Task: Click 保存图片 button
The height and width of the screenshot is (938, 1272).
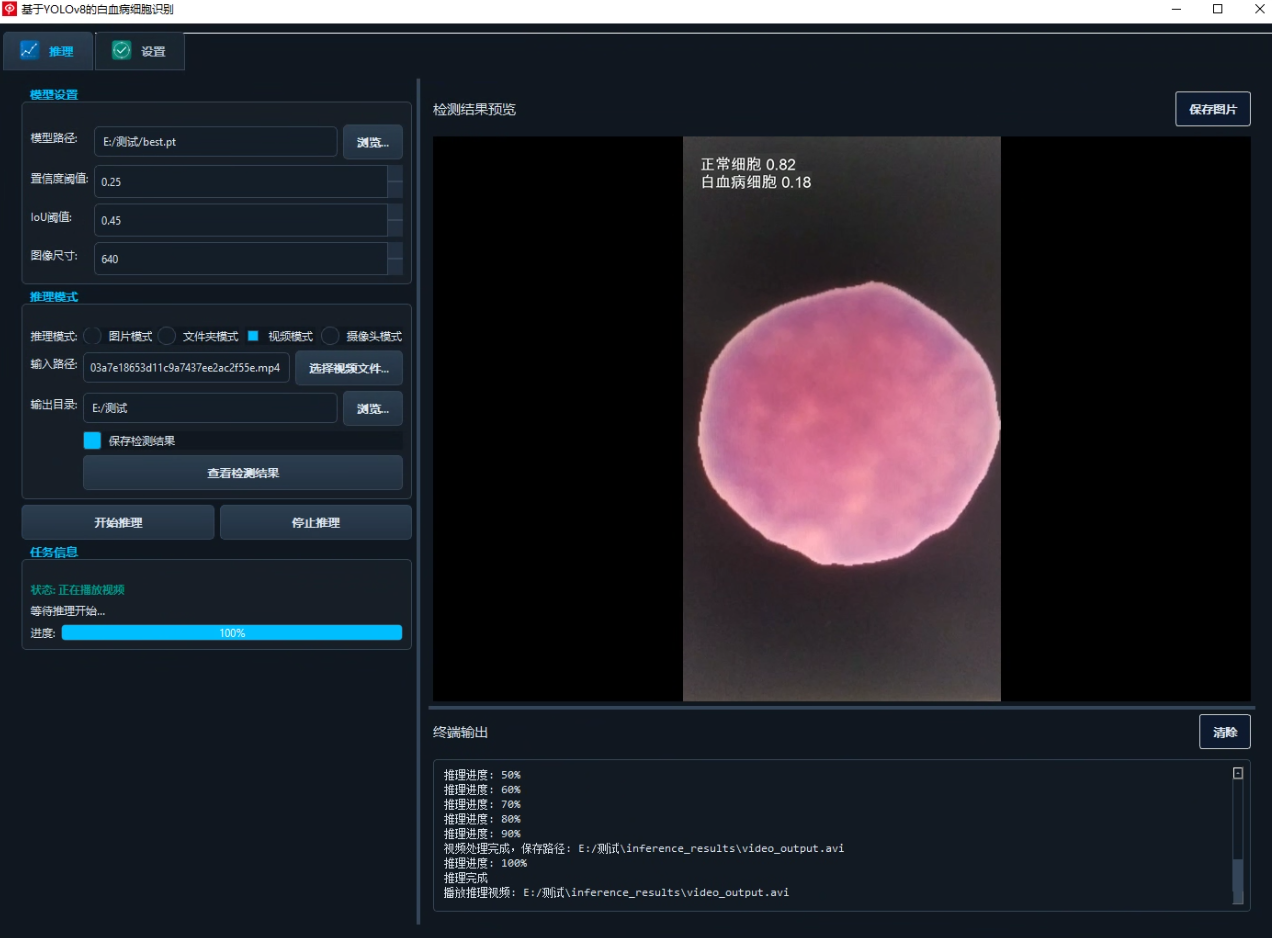Action: [x=1213, y=109]
